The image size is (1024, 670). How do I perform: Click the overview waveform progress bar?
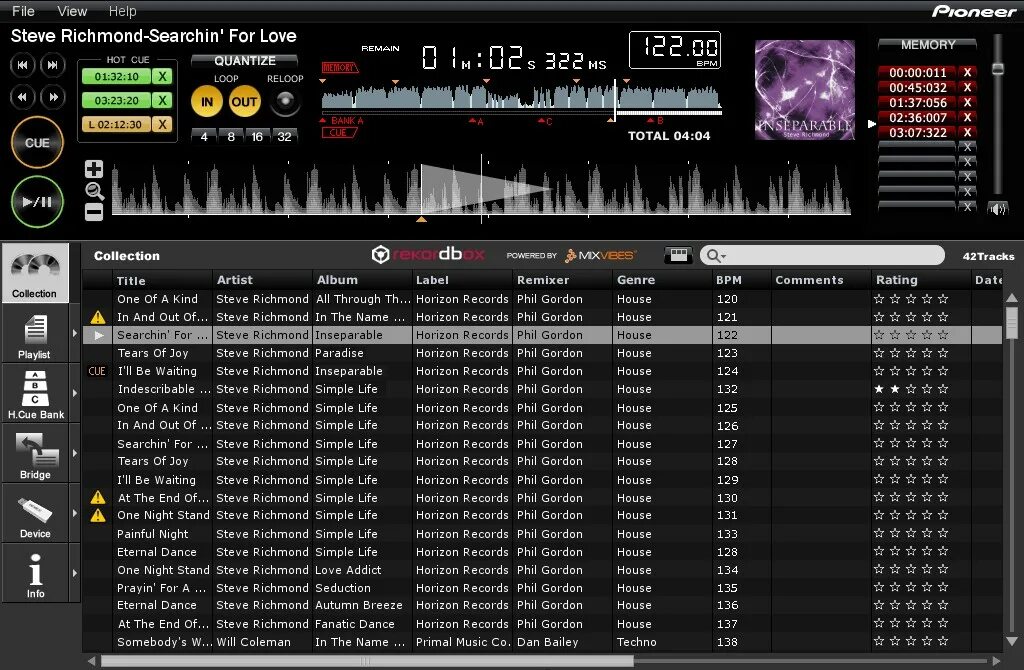522,114
